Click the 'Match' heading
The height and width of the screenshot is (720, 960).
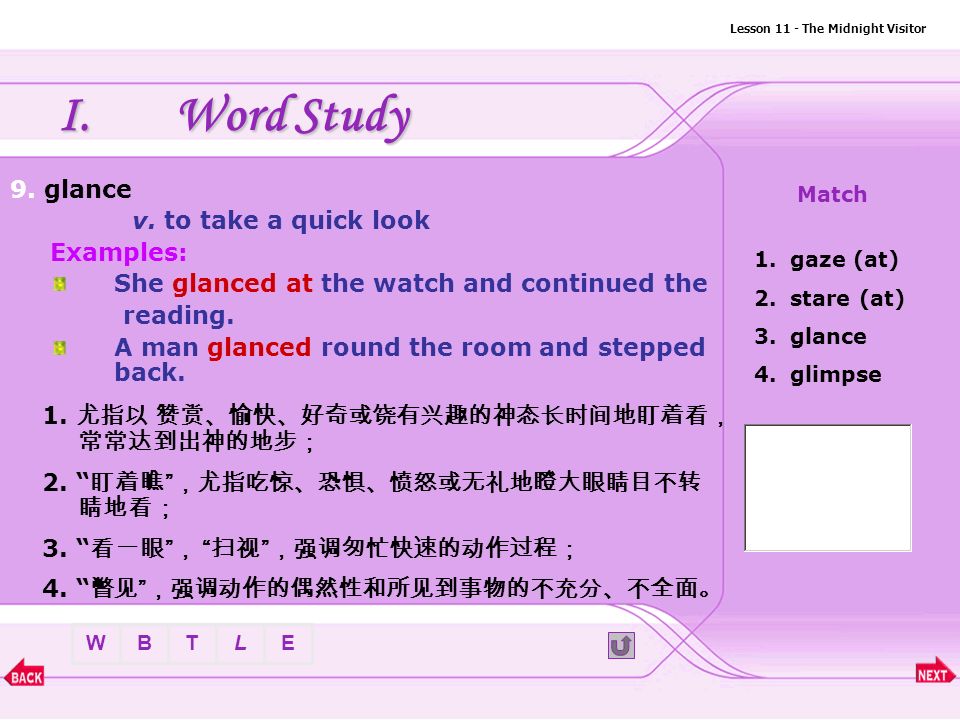(x=832, y=194)
